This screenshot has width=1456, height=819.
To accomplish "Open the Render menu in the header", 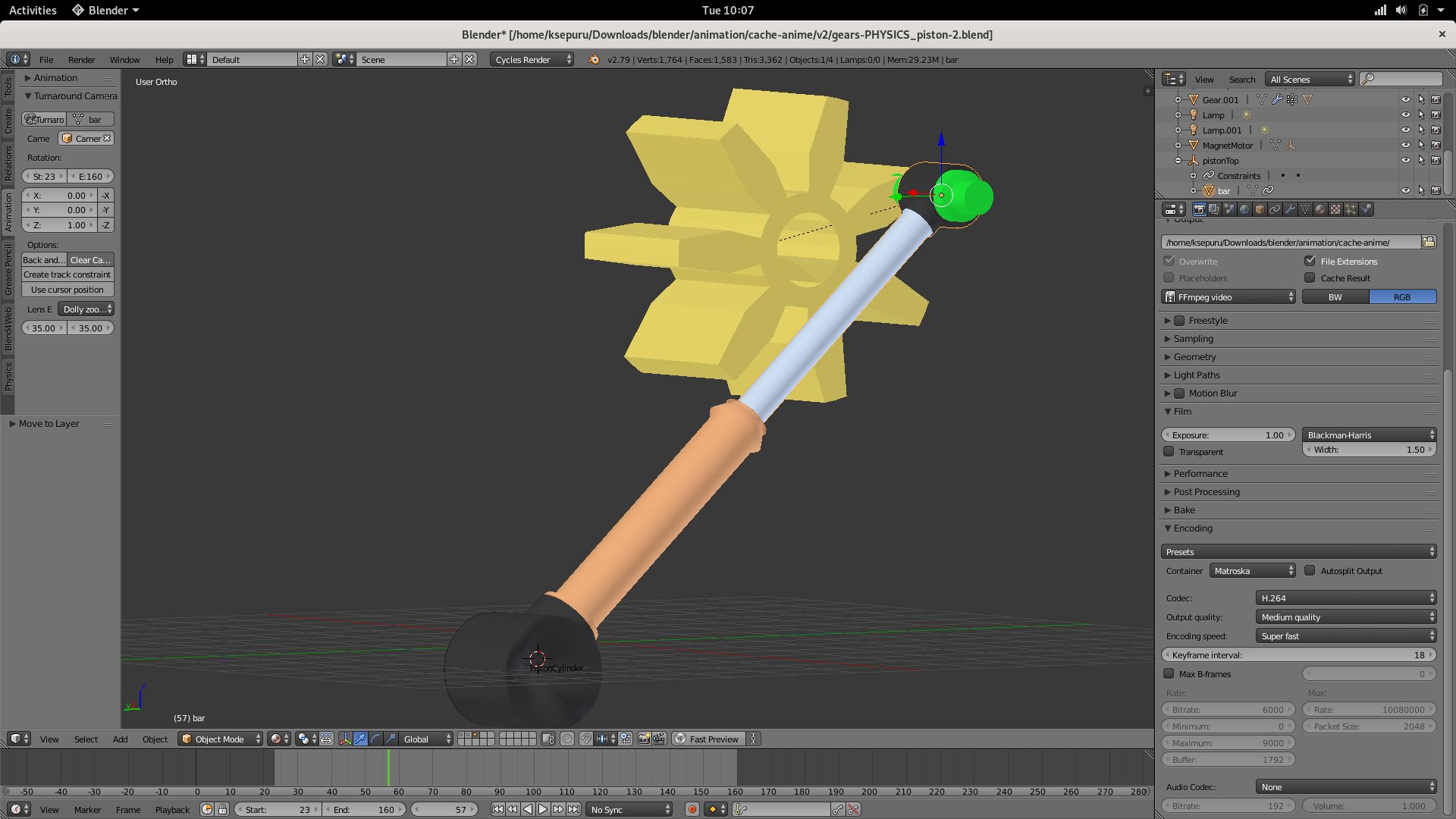I will click(81, 60).
